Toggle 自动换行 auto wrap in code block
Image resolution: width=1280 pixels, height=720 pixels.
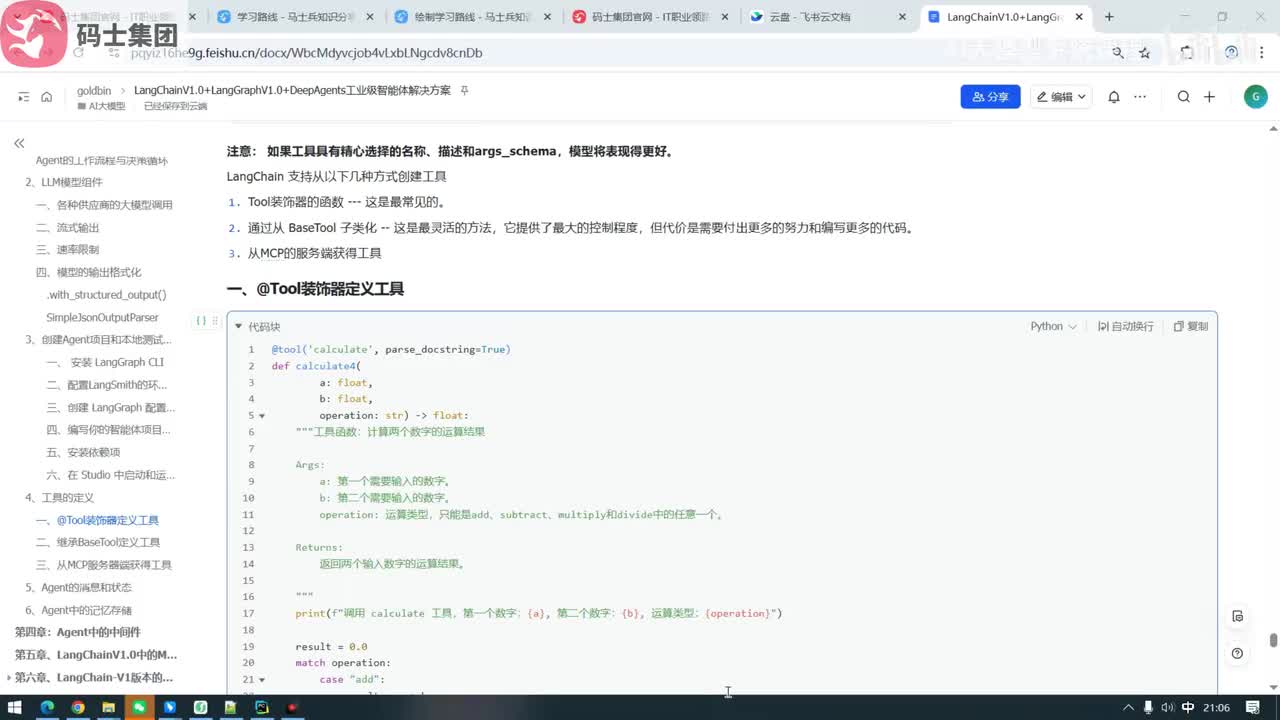[1126, 326]
